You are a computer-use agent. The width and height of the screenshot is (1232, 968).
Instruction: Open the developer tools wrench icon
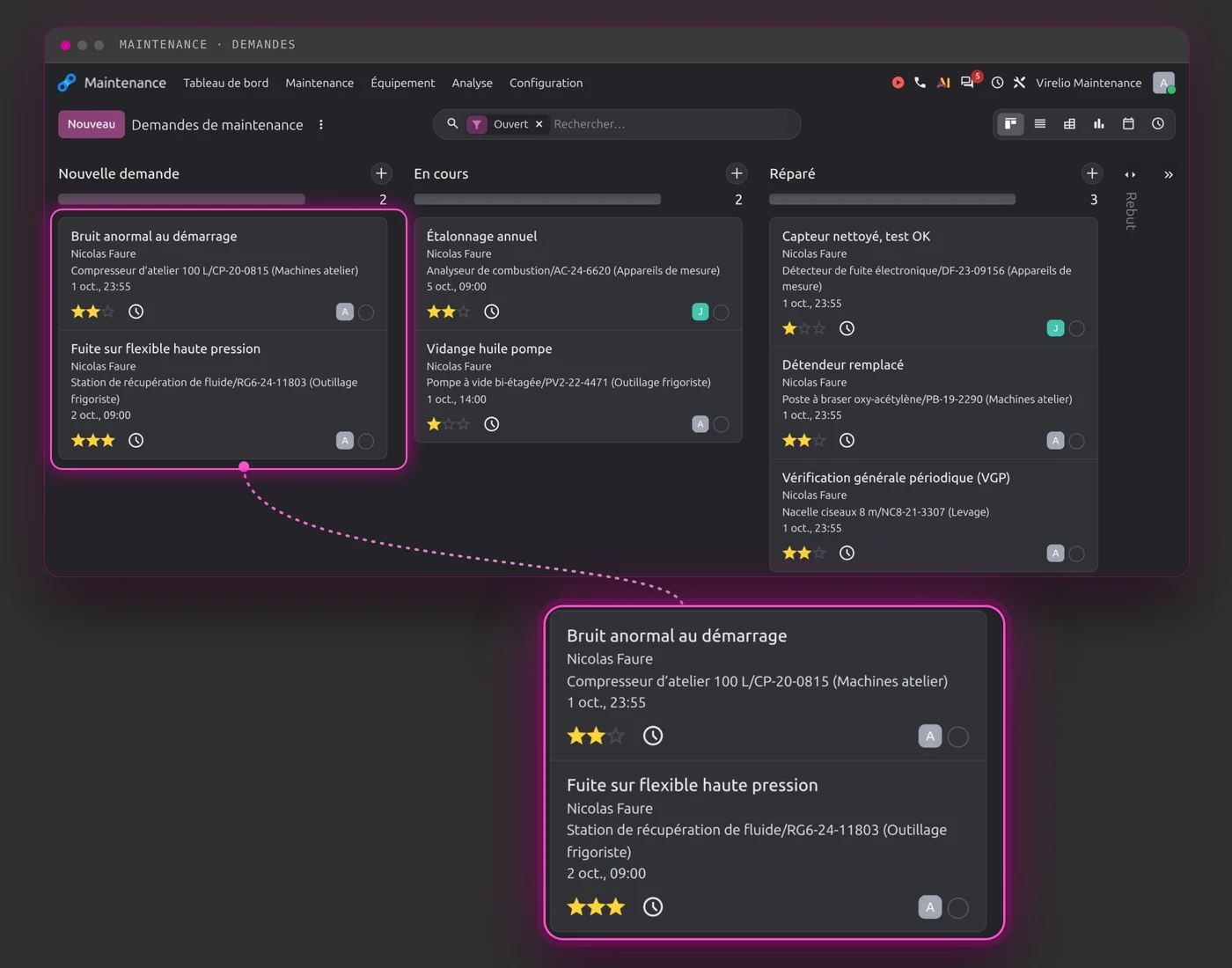point(1019,83)
